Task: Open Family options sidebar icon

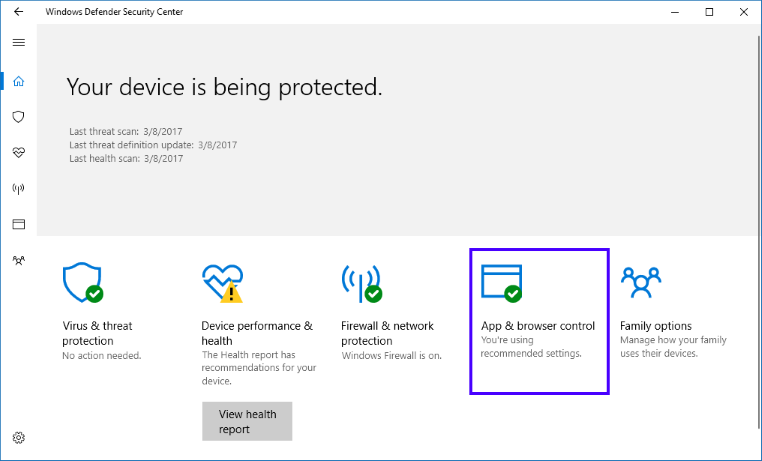Action: pos(18,260)
